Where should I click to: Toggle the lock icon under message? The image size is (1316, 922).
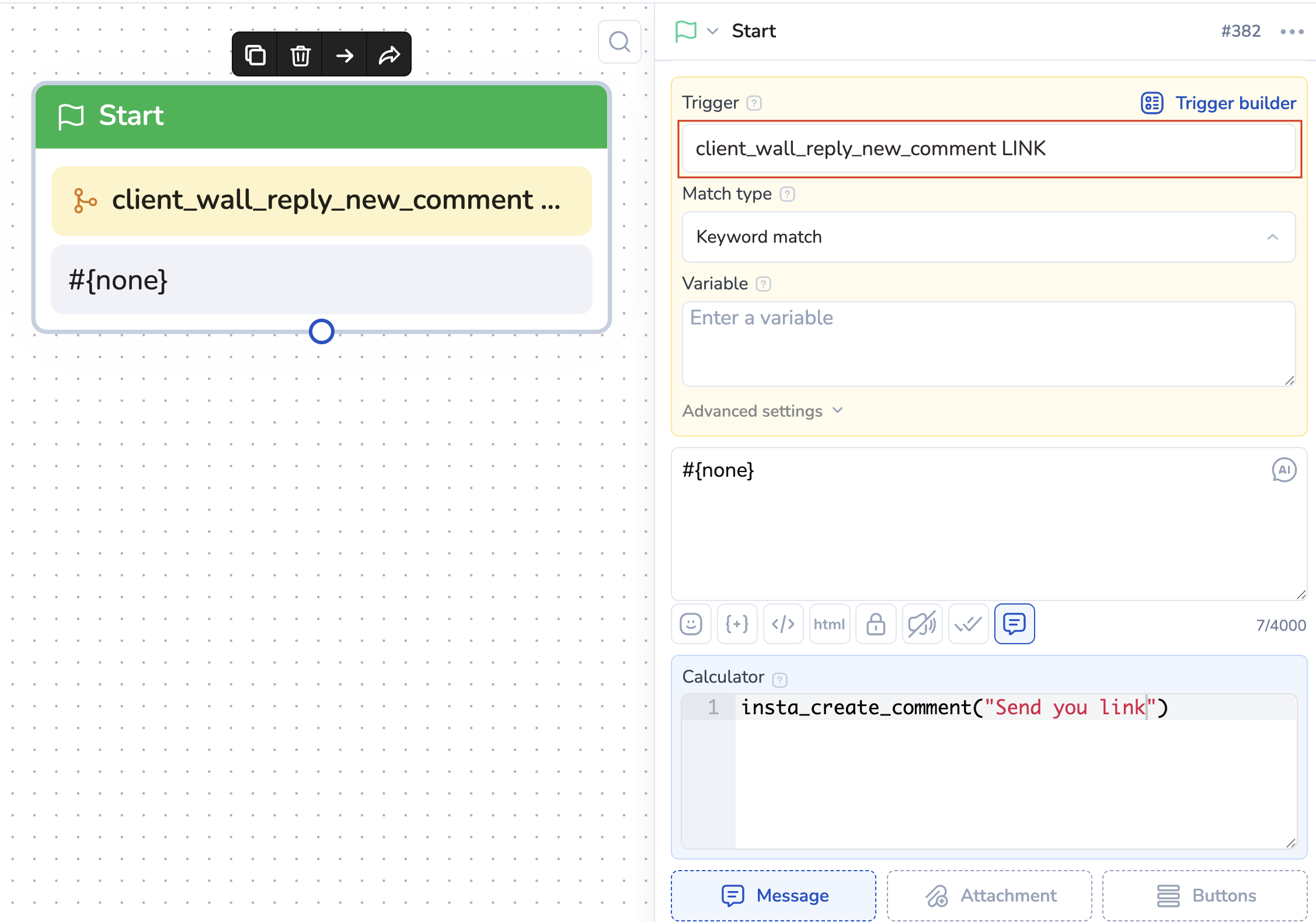pyautogui.click(x=876, y=624)
